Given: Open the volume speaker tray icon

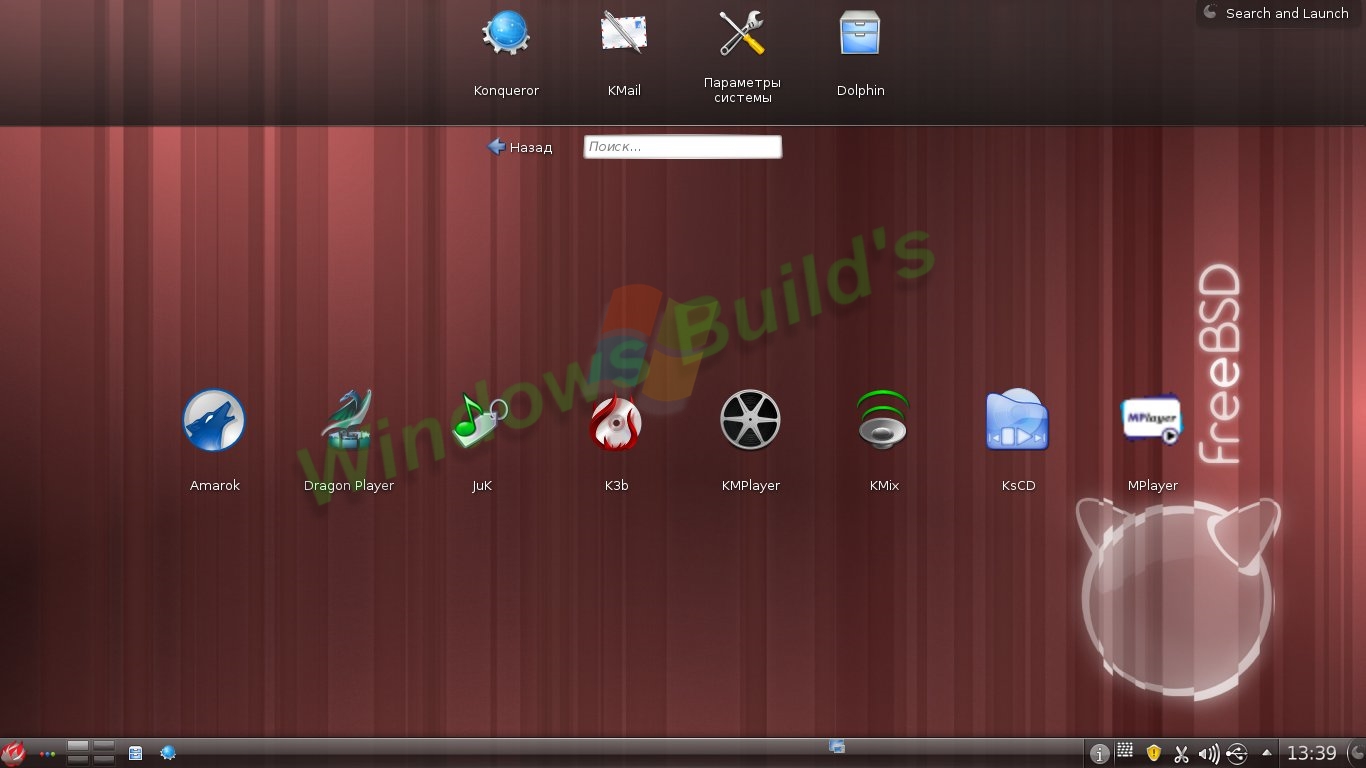Looking at the screenshot, I should pos(1208,753).
